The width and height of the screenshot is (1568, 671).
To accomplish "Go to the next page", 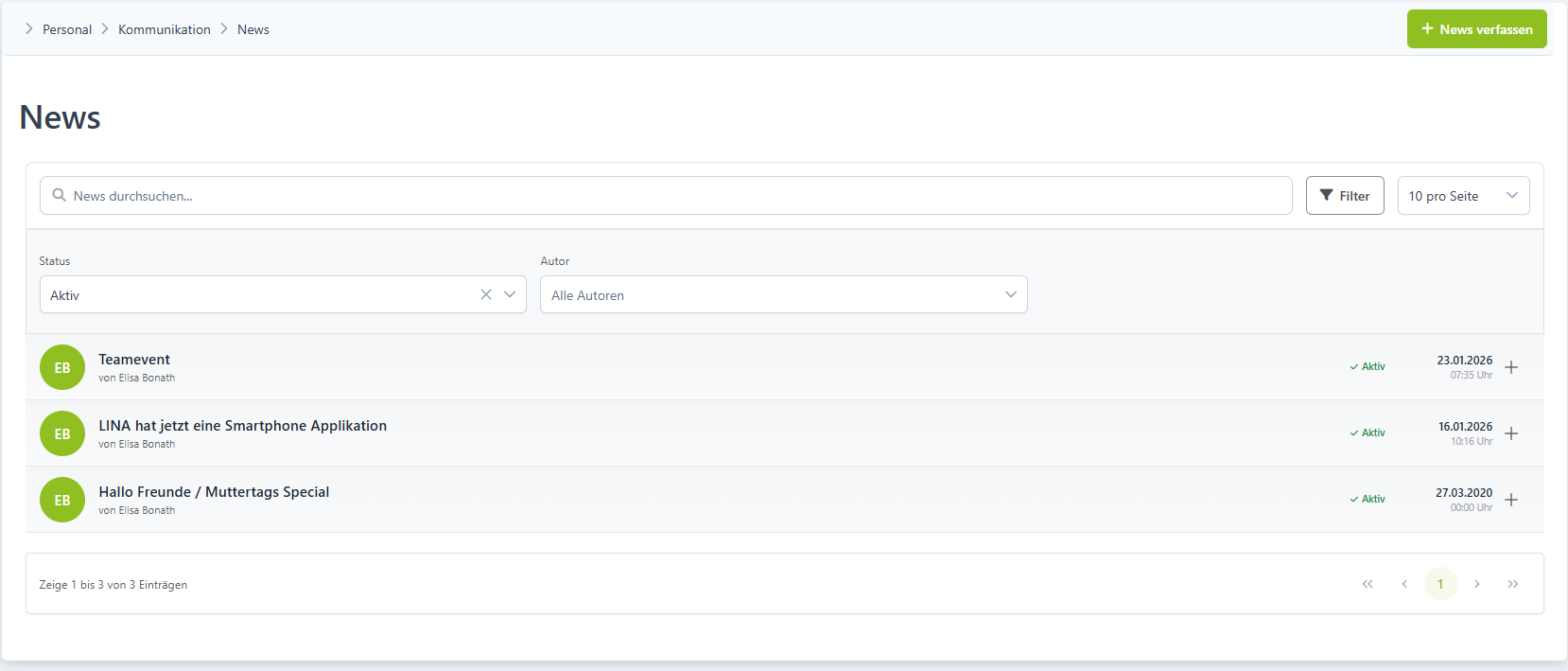I will (1477, 584).
